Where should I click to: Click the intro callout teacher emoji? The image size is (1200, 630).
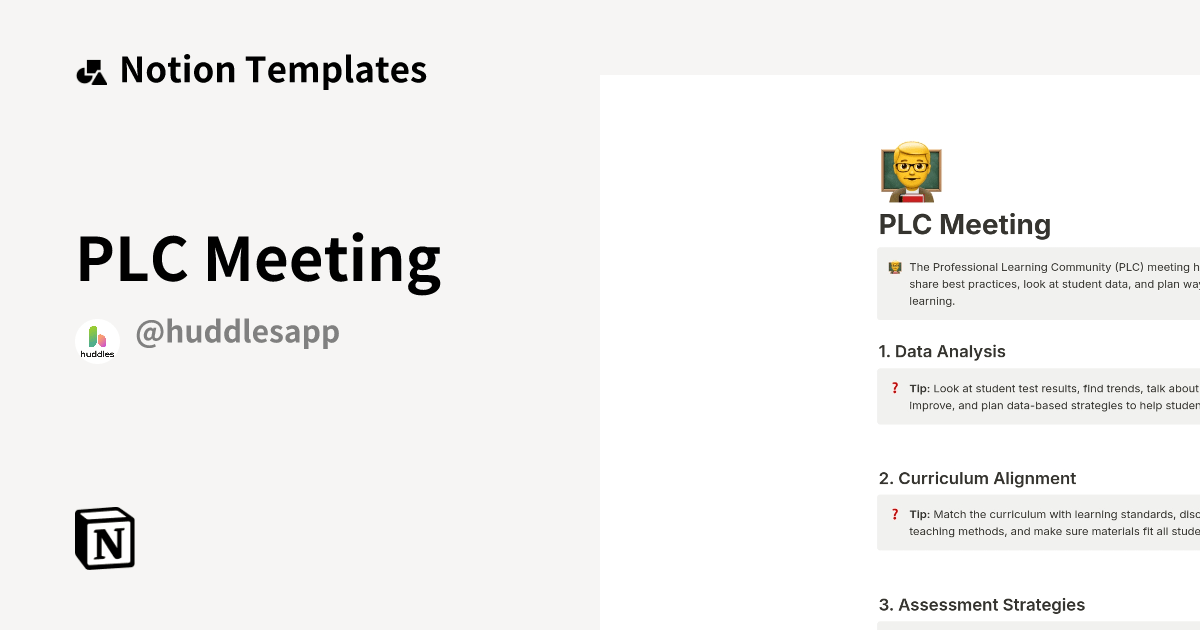pyautogui.click(x=895, y=268)
